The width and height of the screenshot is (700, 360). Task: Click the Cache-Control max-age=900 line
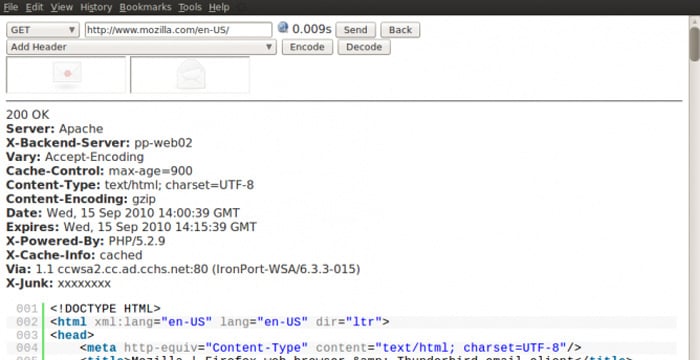point(99,171)
